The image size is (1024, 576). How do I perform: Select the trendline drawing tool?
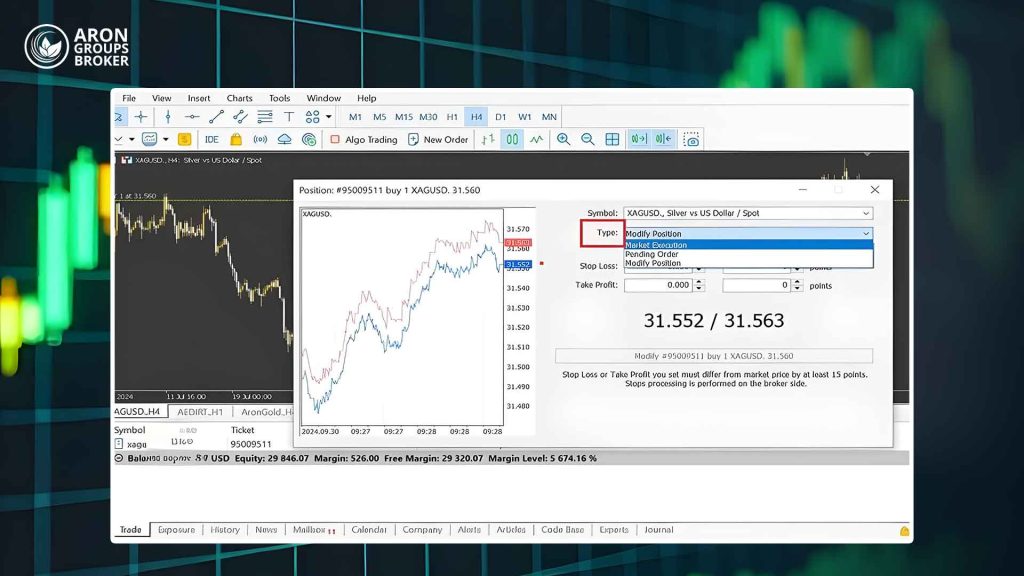coord(216,117)
